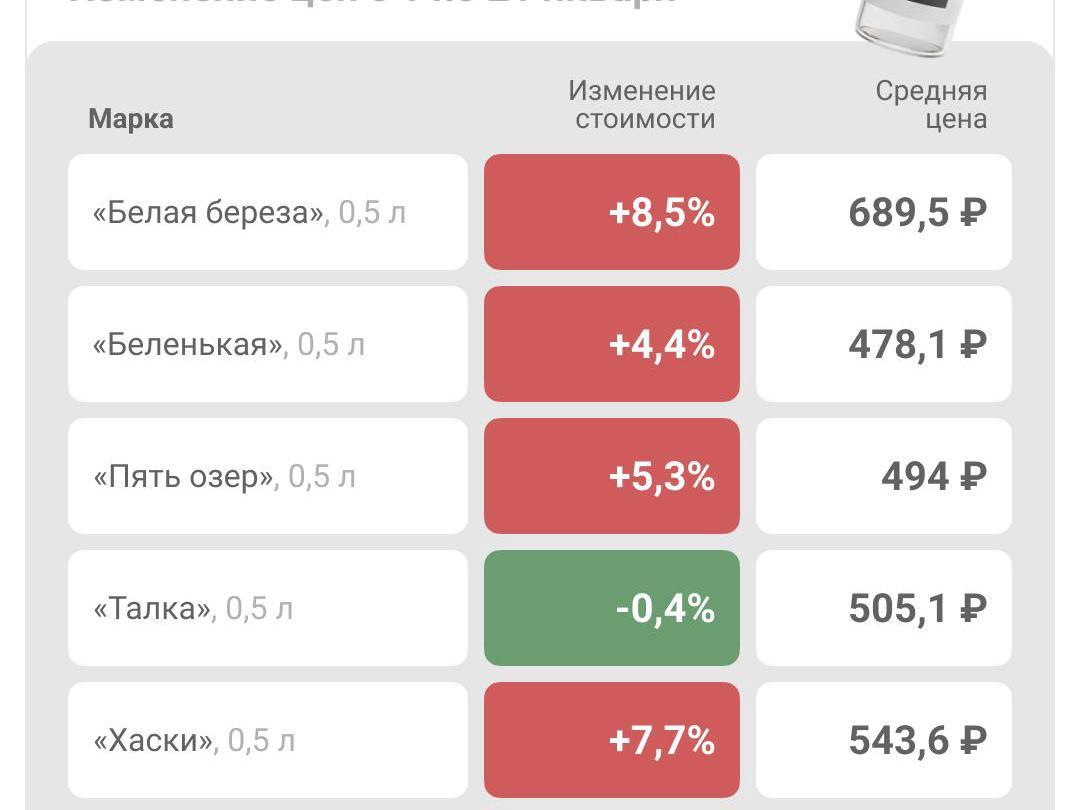Select the «Беленькая» brand cell
This screenshot has height=810, width=1080.
coord(267,344)
